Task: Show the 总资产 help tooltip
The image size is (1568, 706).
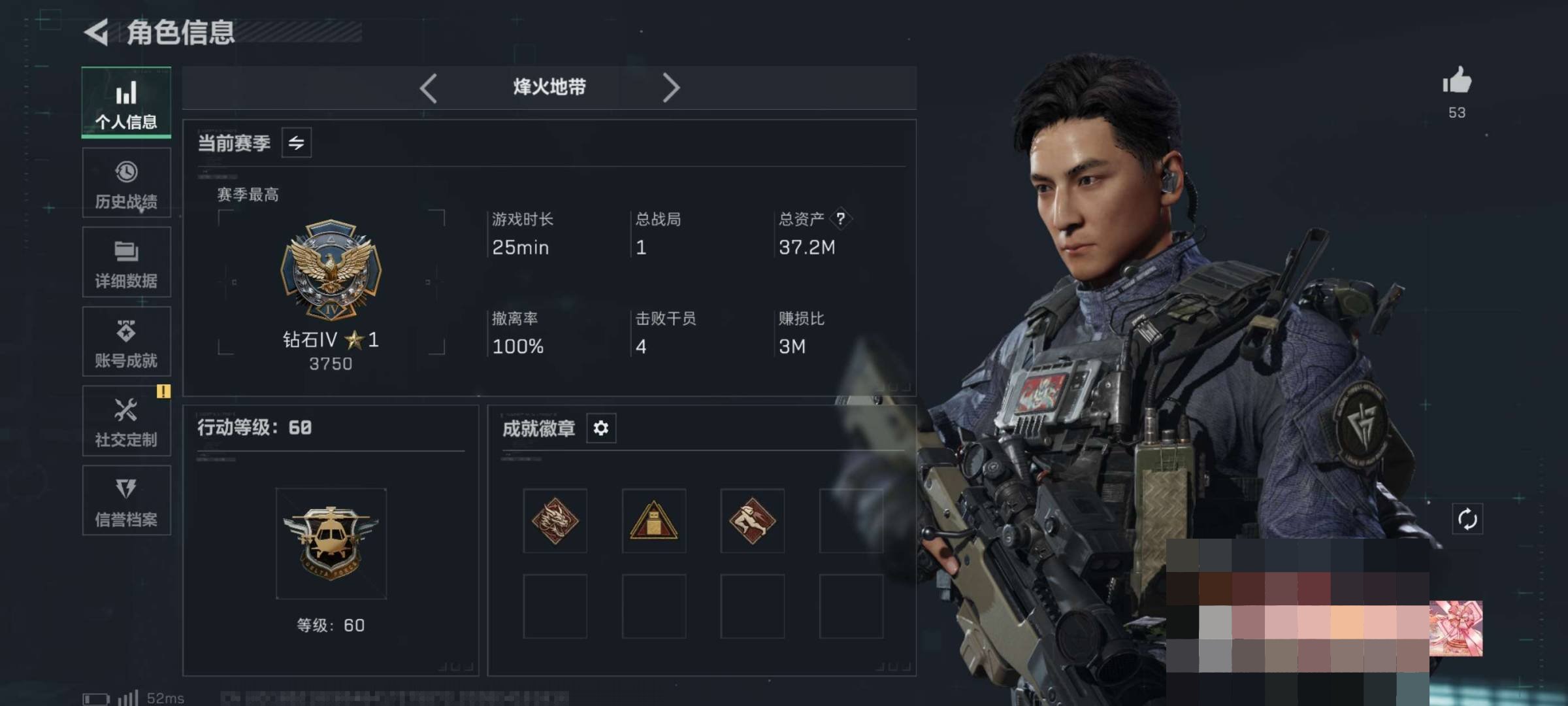Action: point(841,219)
